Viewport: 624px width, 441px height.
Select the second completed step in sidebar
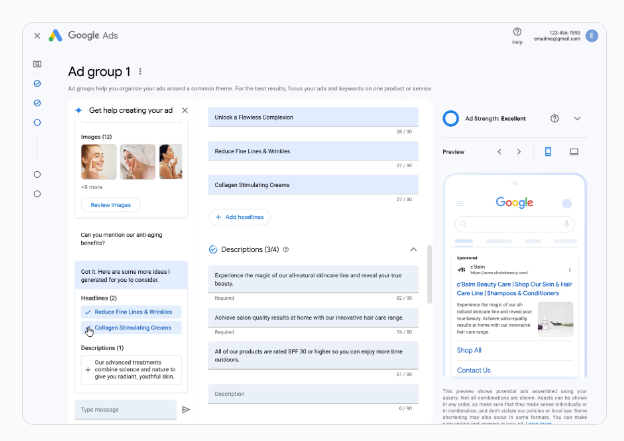[37, 103]
